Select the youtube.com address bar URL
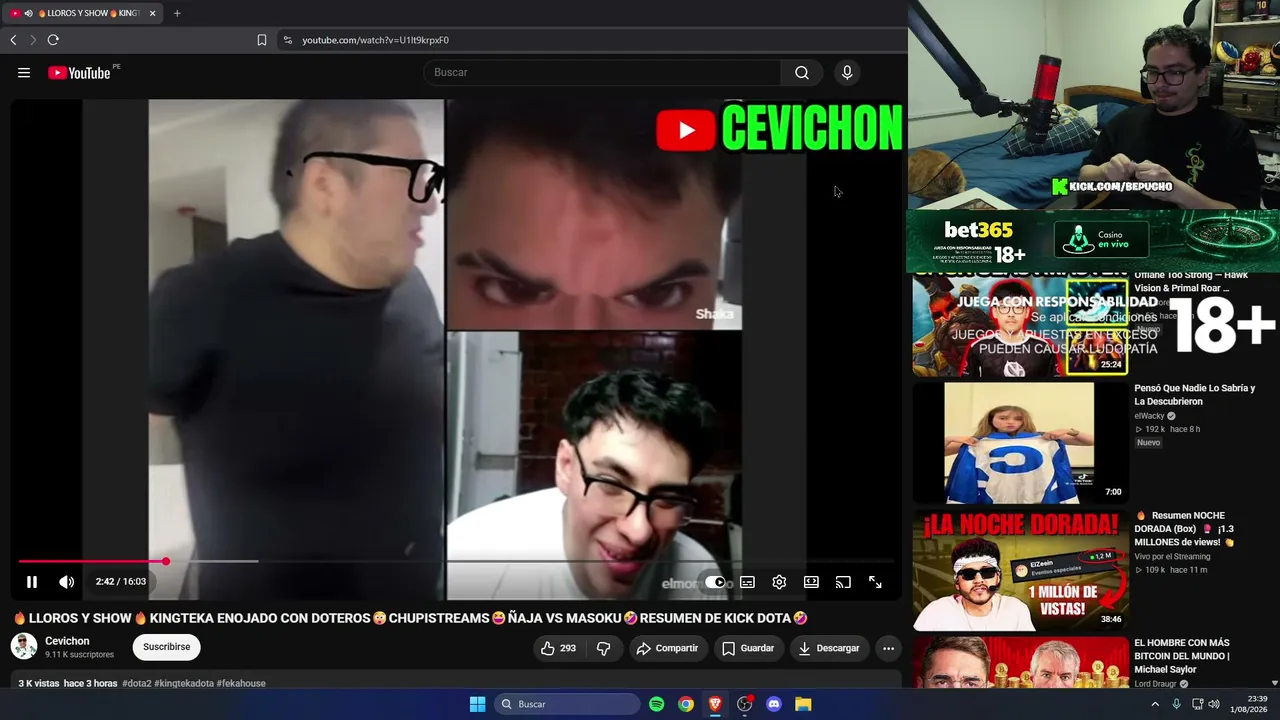Viewport: 1280px width, 720px height. [x=376, y=40]
